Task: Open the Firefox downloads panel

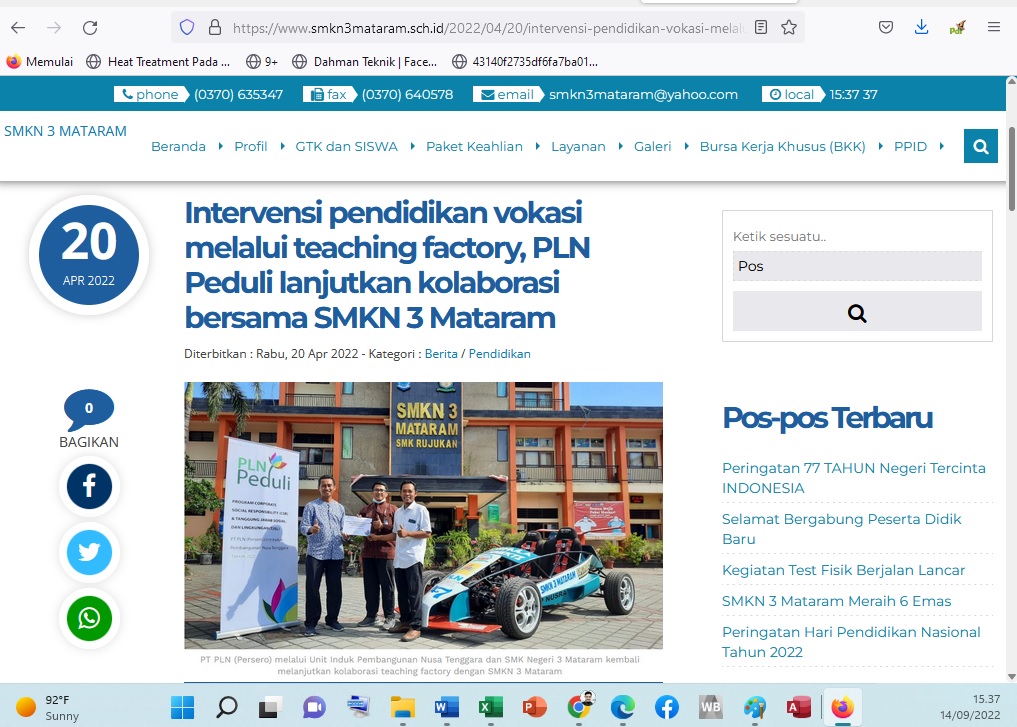Action: [x=921, y=28]
